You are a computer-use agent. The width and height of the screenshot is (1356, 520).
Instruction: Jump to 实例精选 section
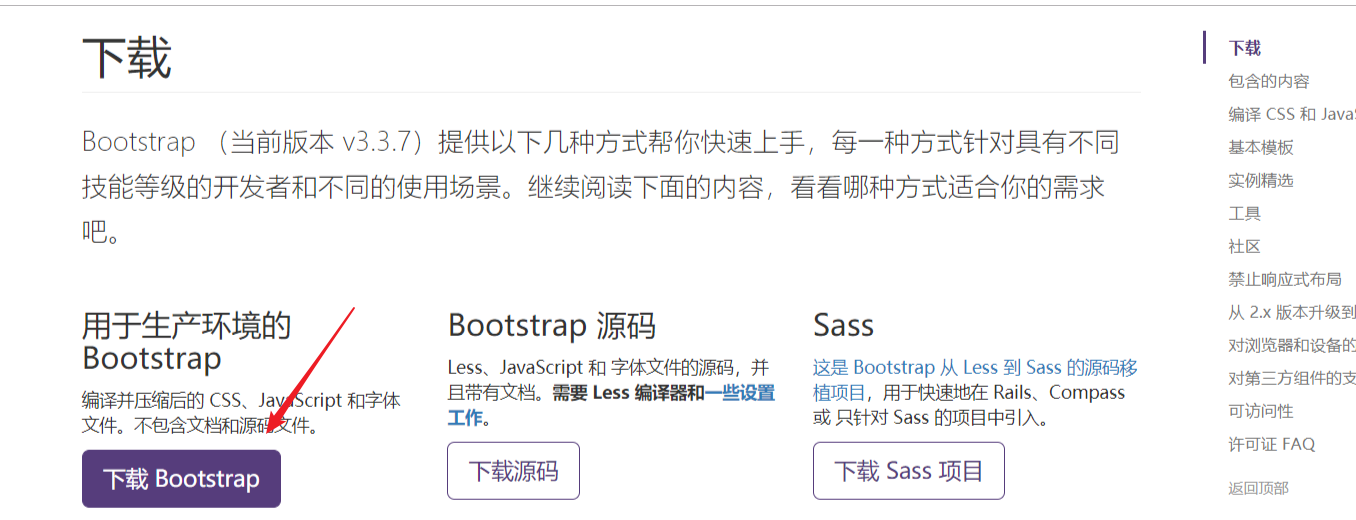[x=1261, y=180]
